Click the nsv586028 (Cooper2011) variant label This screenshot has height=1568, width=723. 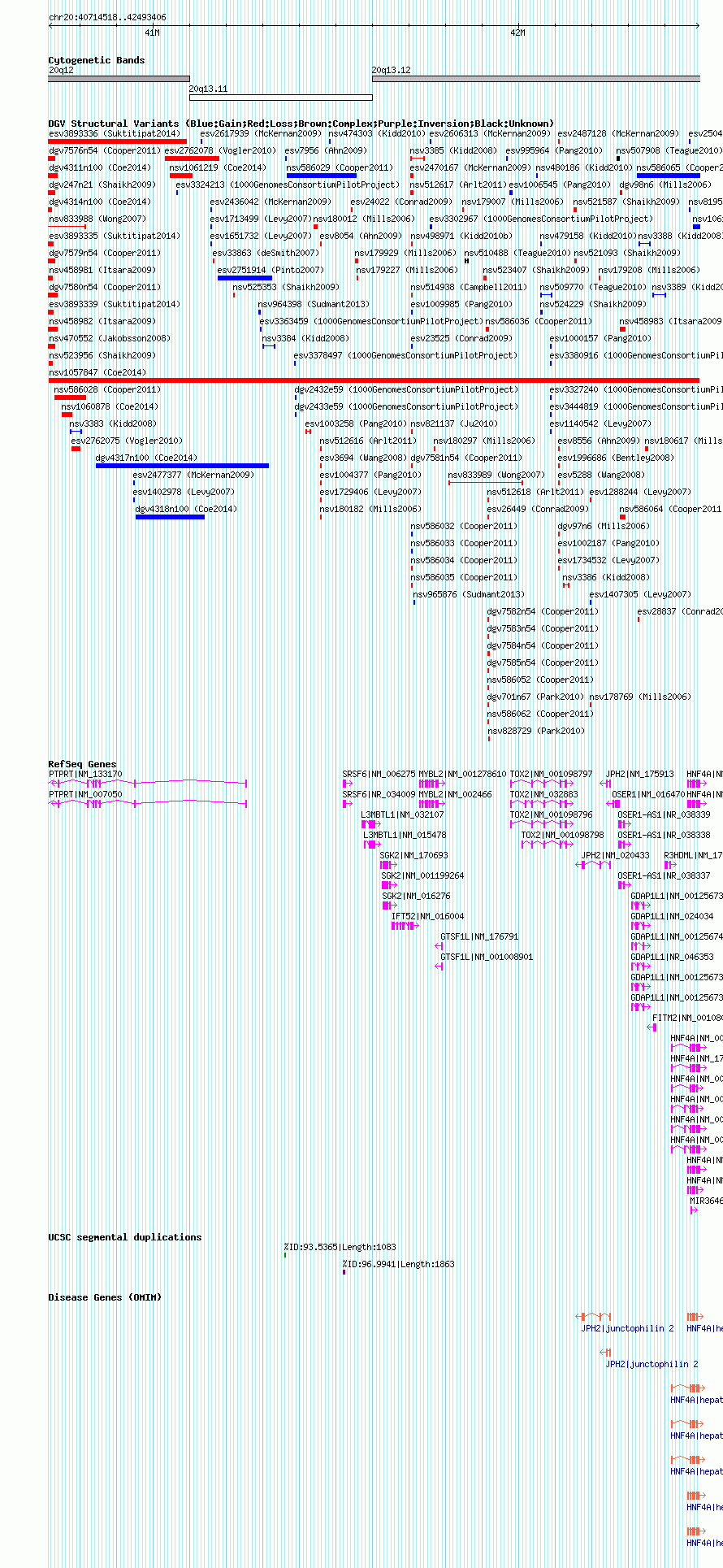pyautogui.click(x=108, y=389)
